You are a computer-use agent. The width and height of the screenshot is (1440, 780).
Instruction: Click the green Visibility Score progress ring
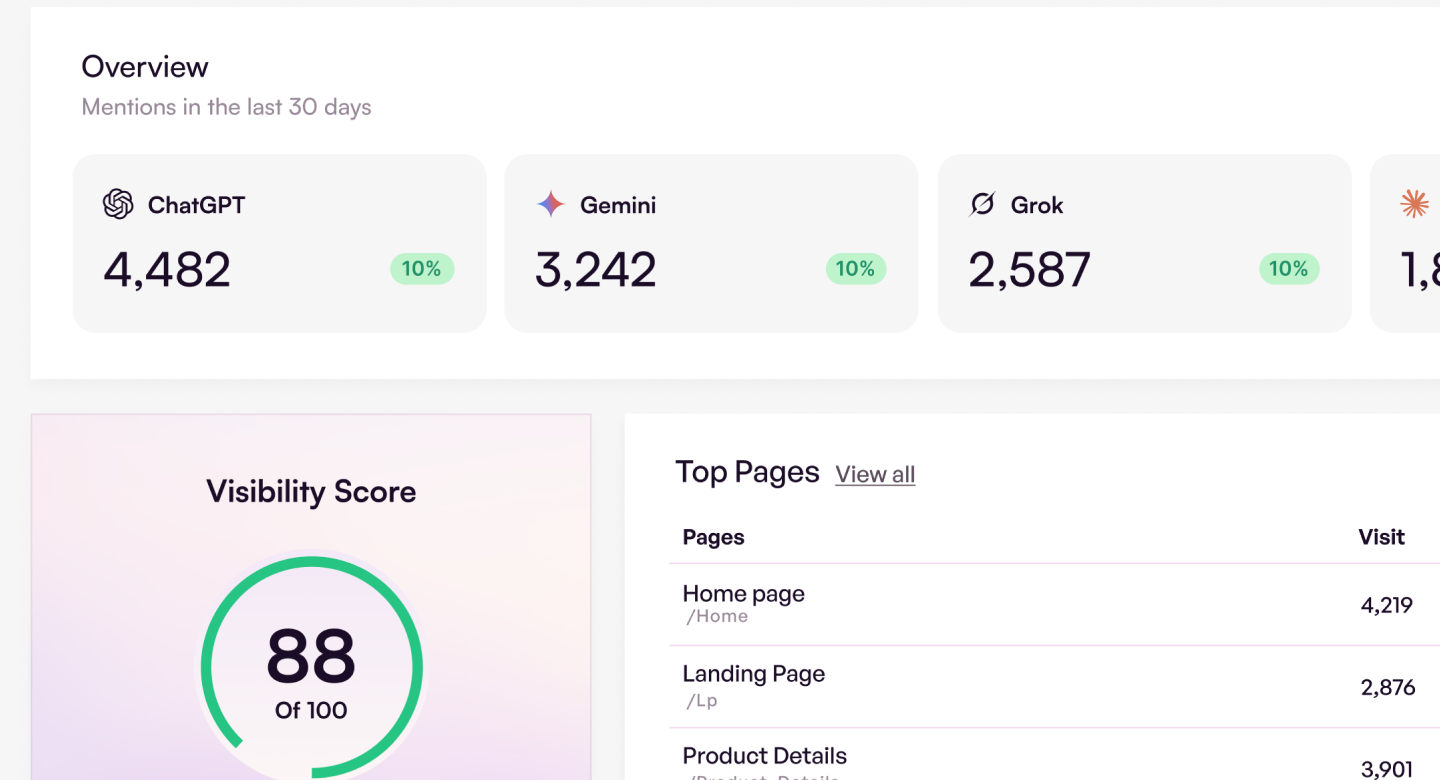click(x=312, y=667)
